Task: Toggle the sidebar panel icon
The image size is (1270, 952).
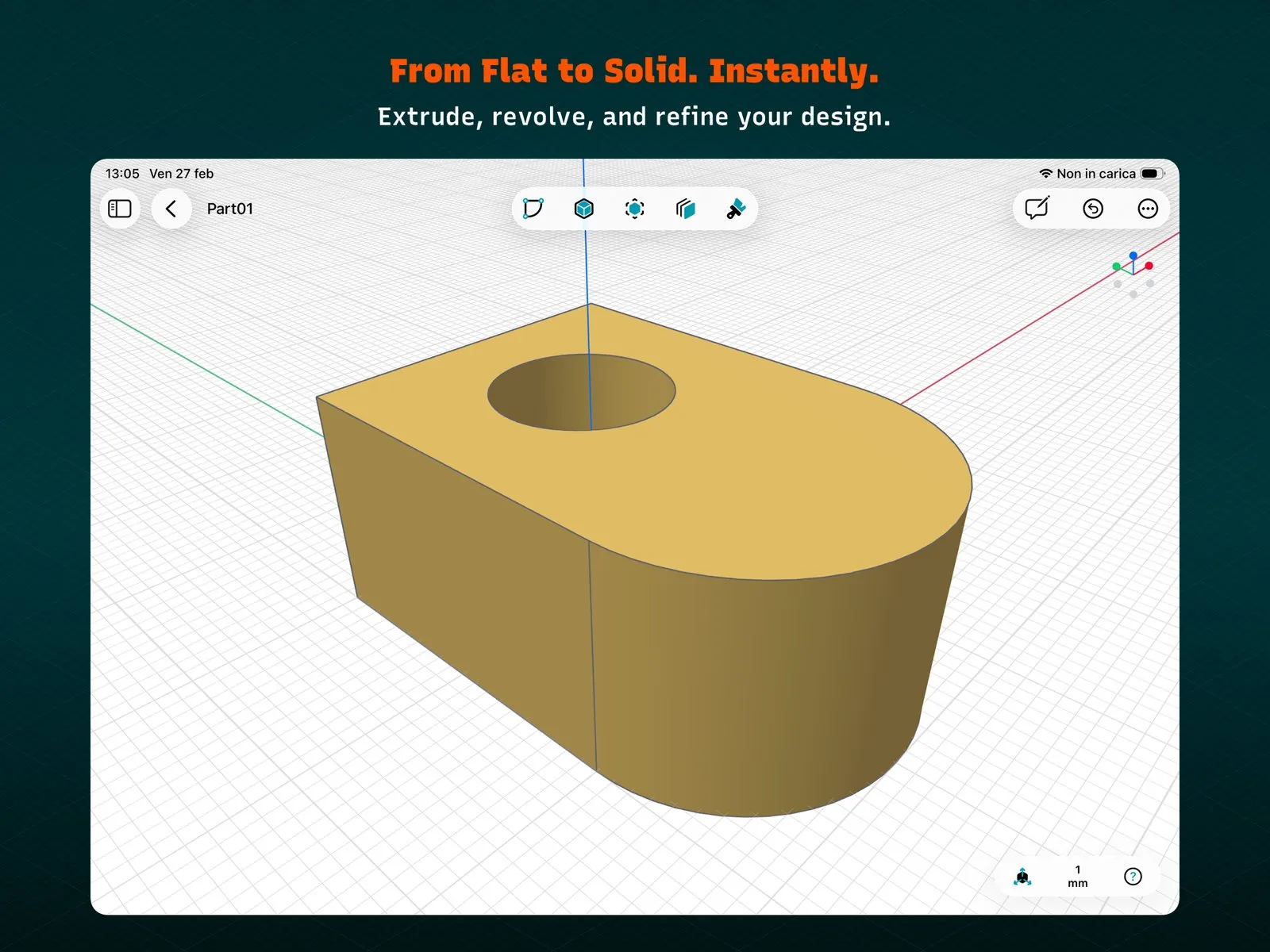Action: tap(120, 209)
